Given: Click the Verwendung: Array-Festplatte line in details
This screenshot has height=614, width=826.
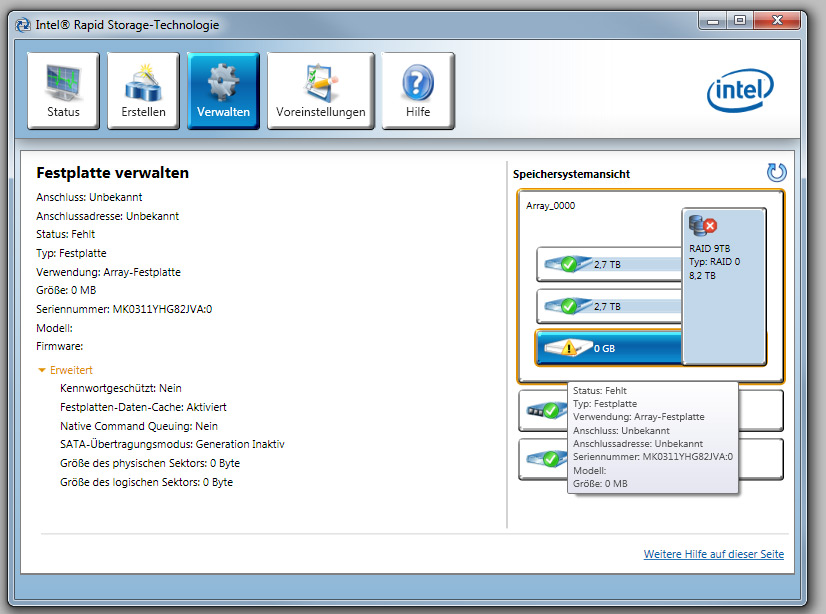Looking at the screenshot, I should click(109, 272).
